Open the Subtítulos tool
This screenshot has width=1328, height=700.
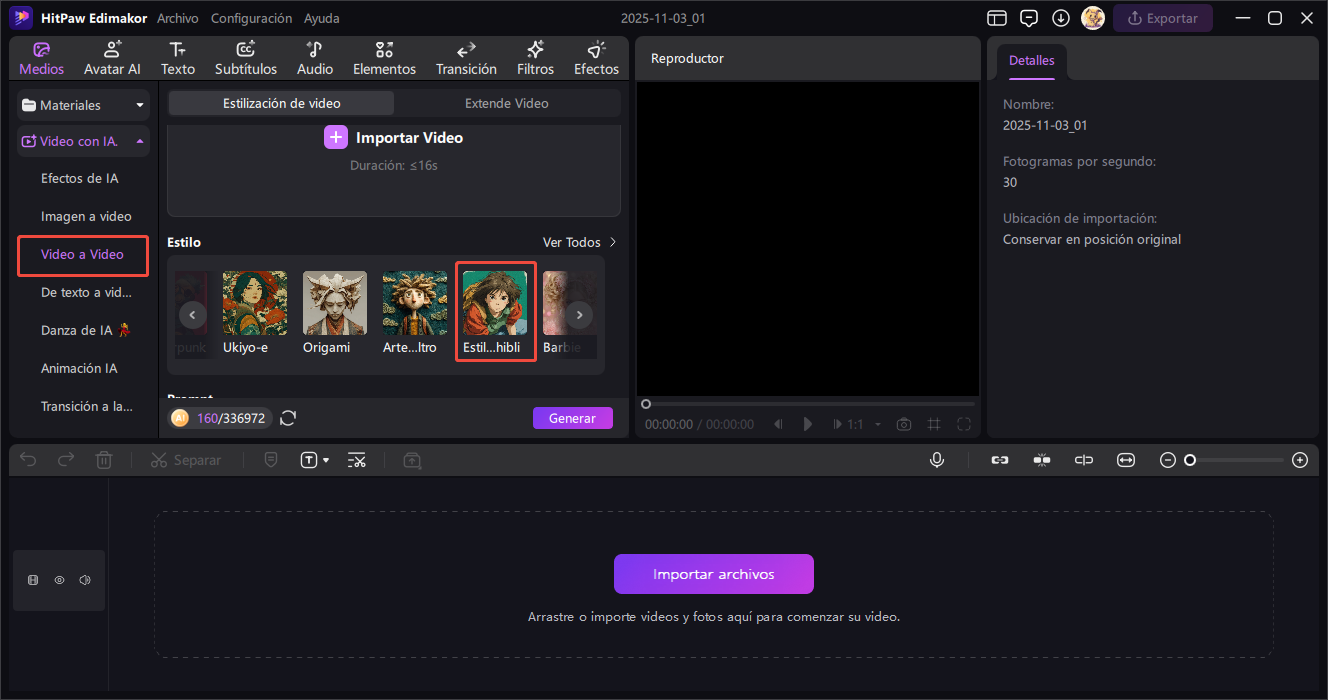tap(245, 58)
